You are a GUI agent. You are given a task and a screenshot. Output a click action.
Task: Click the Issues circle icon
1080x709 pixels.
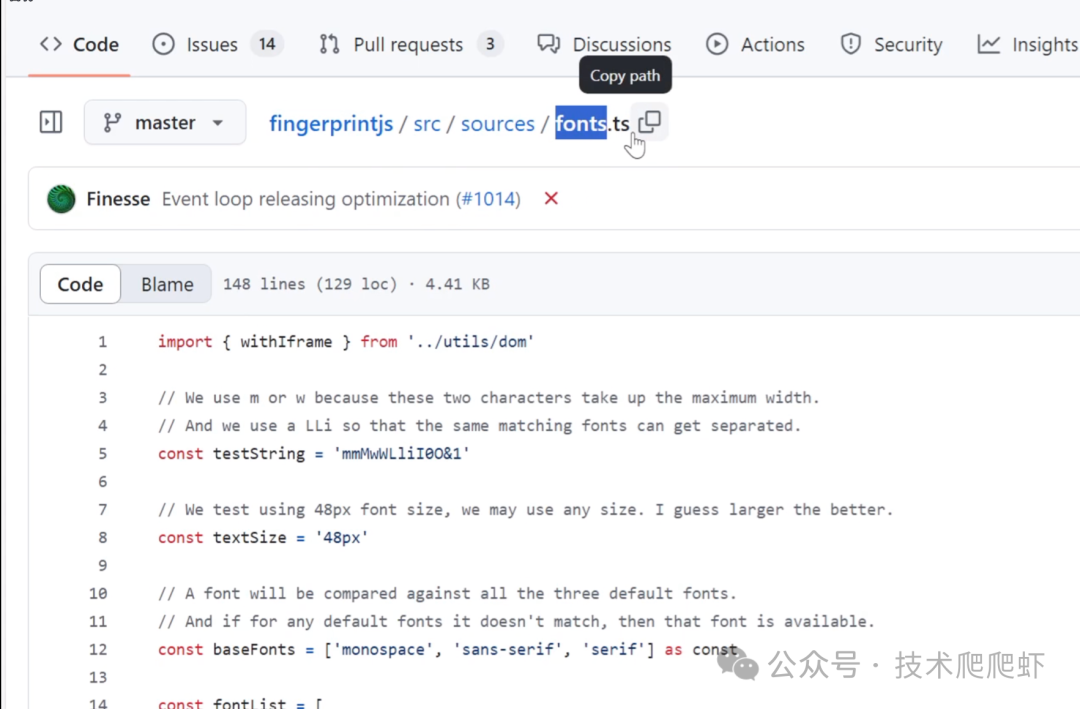(163, 44)
